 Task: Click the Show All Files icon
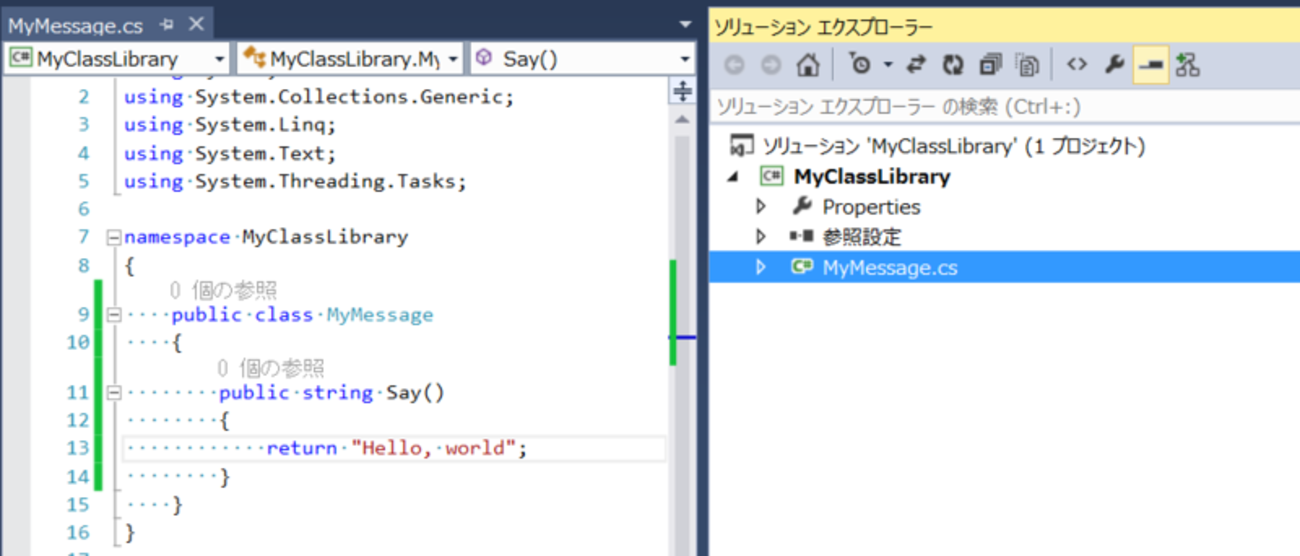pyautogui.click(x=1027, y=66)
